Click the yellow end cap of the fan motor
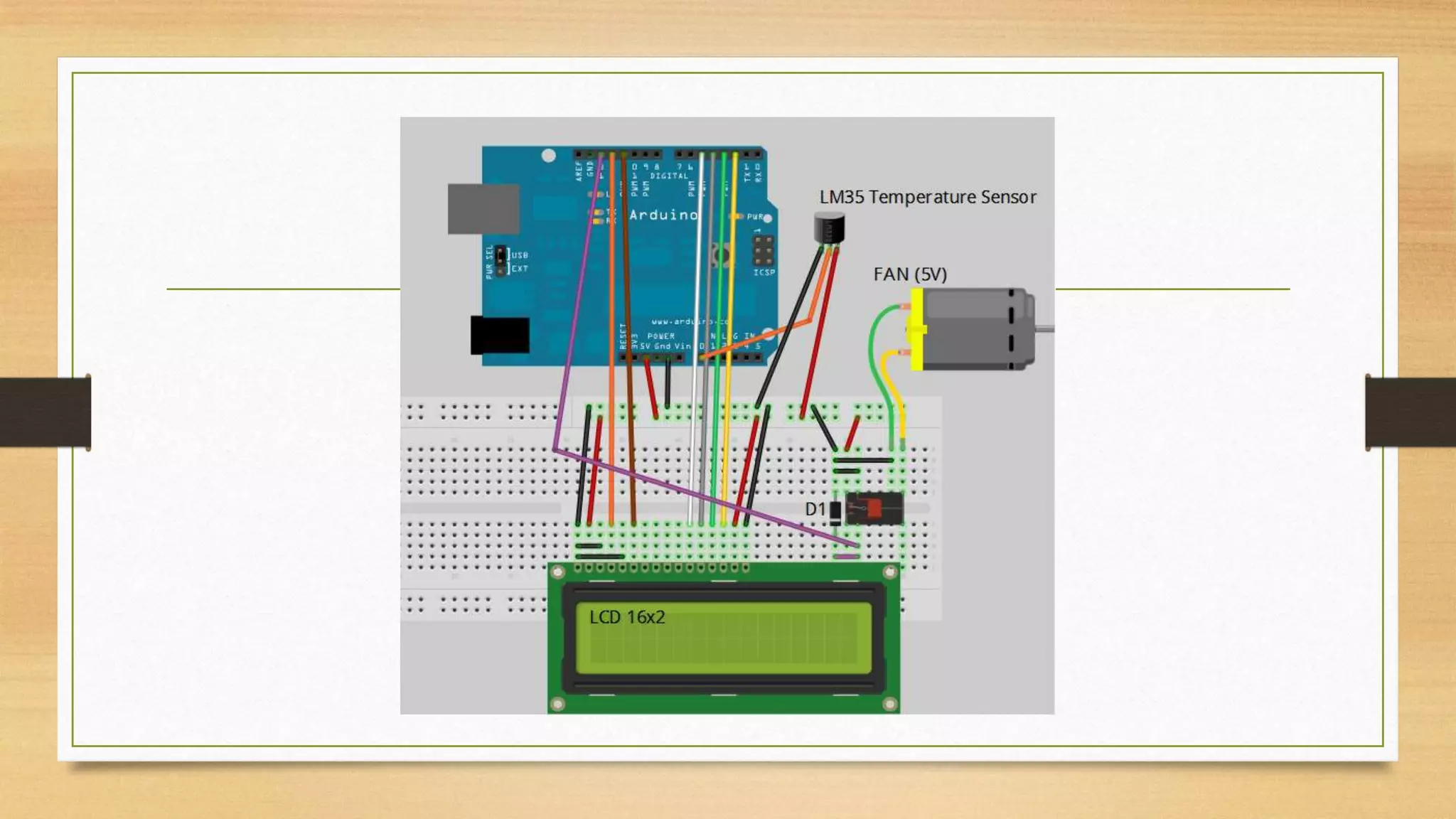 pos(917,329)
